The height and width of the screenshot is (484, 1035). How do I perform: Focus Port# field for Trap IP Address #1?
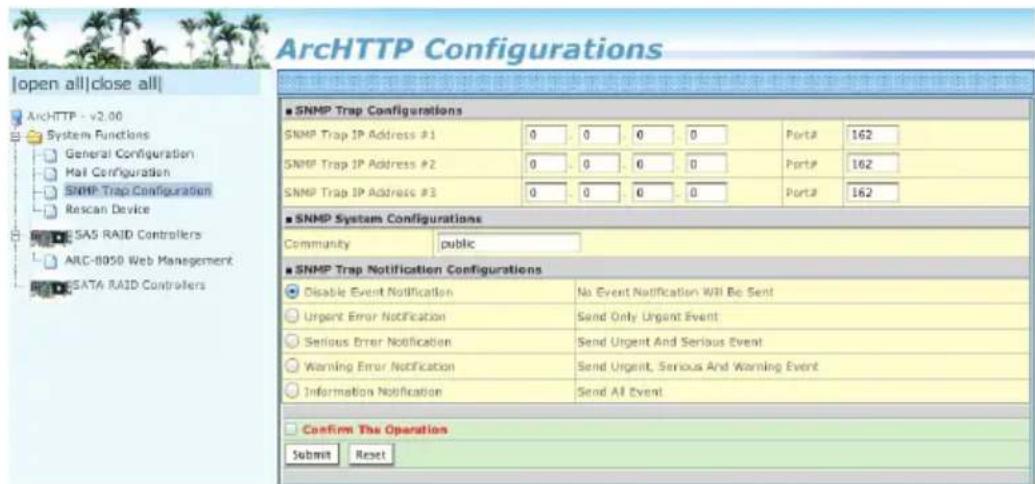[x=871, y=136]
